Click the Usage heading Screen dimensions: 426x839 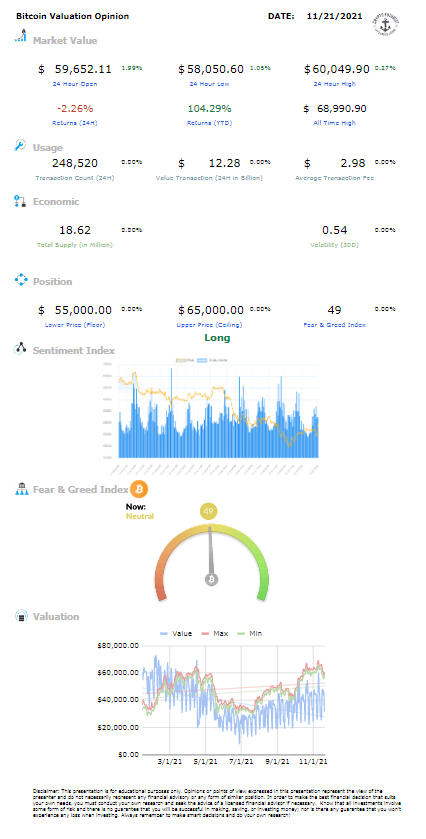click(x=48, y=148)
